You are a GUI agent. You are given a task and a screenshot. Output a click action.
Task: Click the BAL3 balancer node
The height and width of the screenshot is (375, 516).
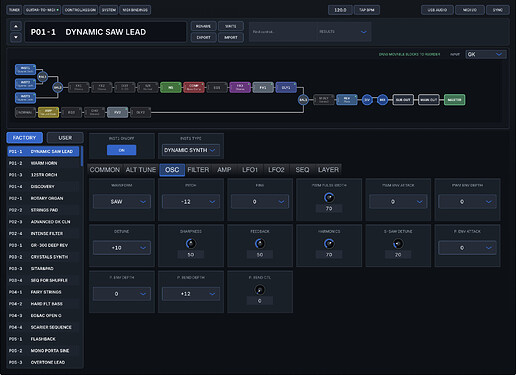click(x=303, y=100)
